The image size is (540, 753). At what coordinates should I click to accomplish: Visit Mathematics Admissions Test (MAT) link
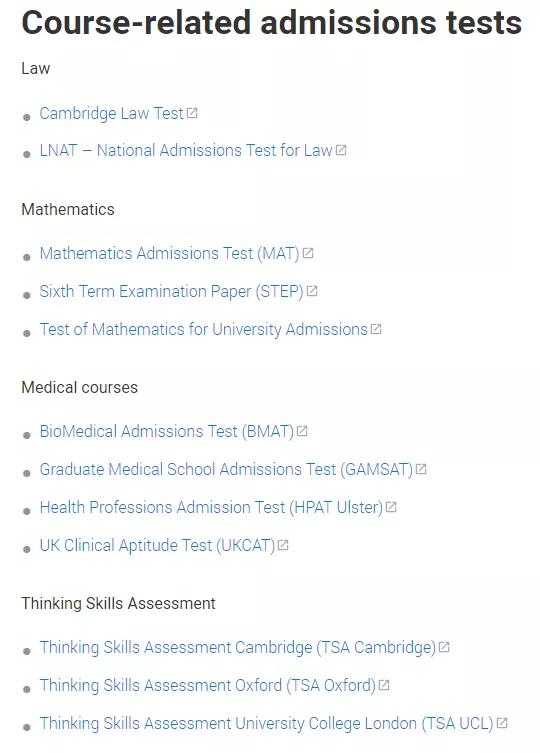pos(170,254)
